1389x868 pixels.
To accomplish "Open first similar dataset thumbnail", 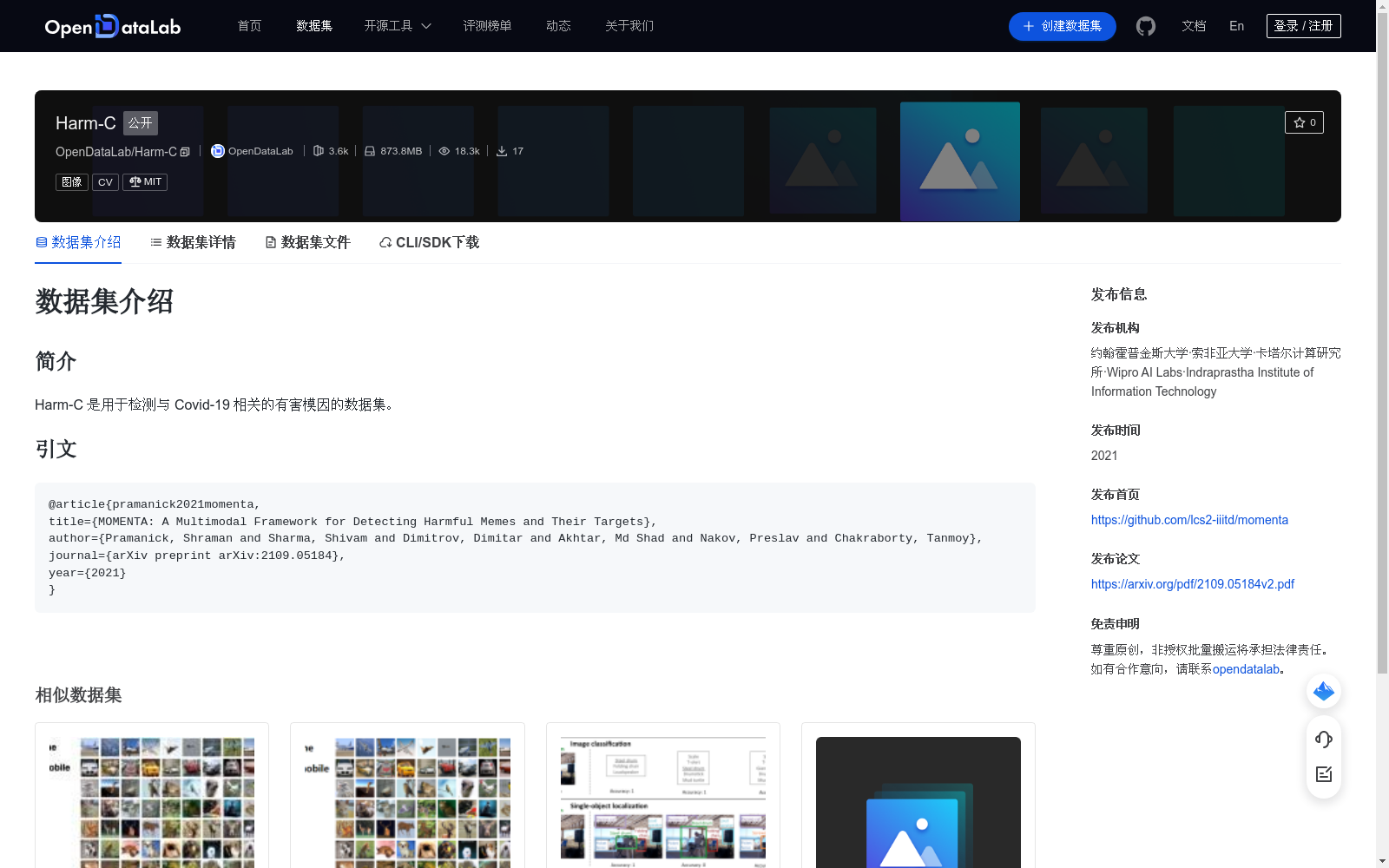I will pyautogui.click(x=152, y=802).
